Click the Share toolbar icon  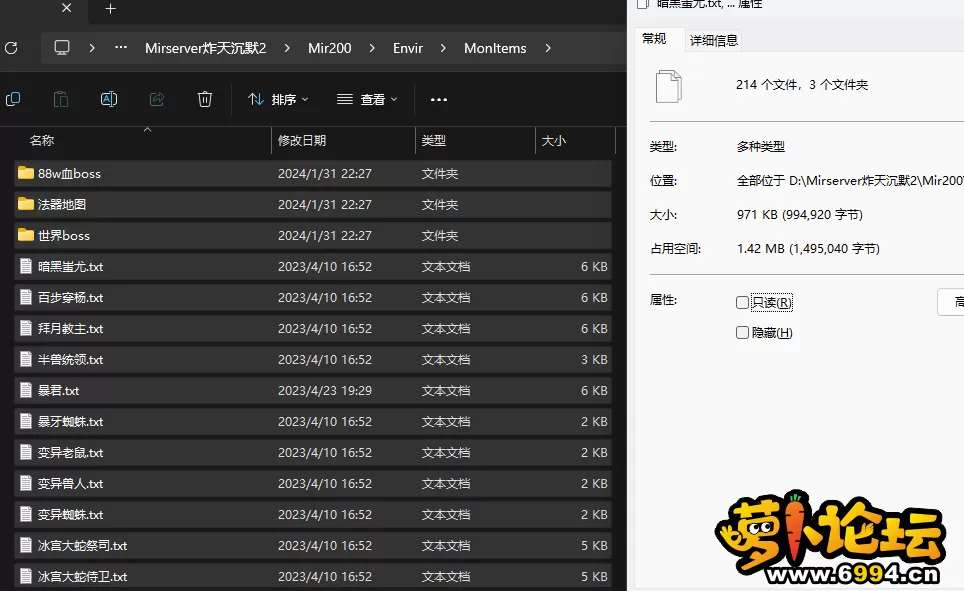(157, 99)
